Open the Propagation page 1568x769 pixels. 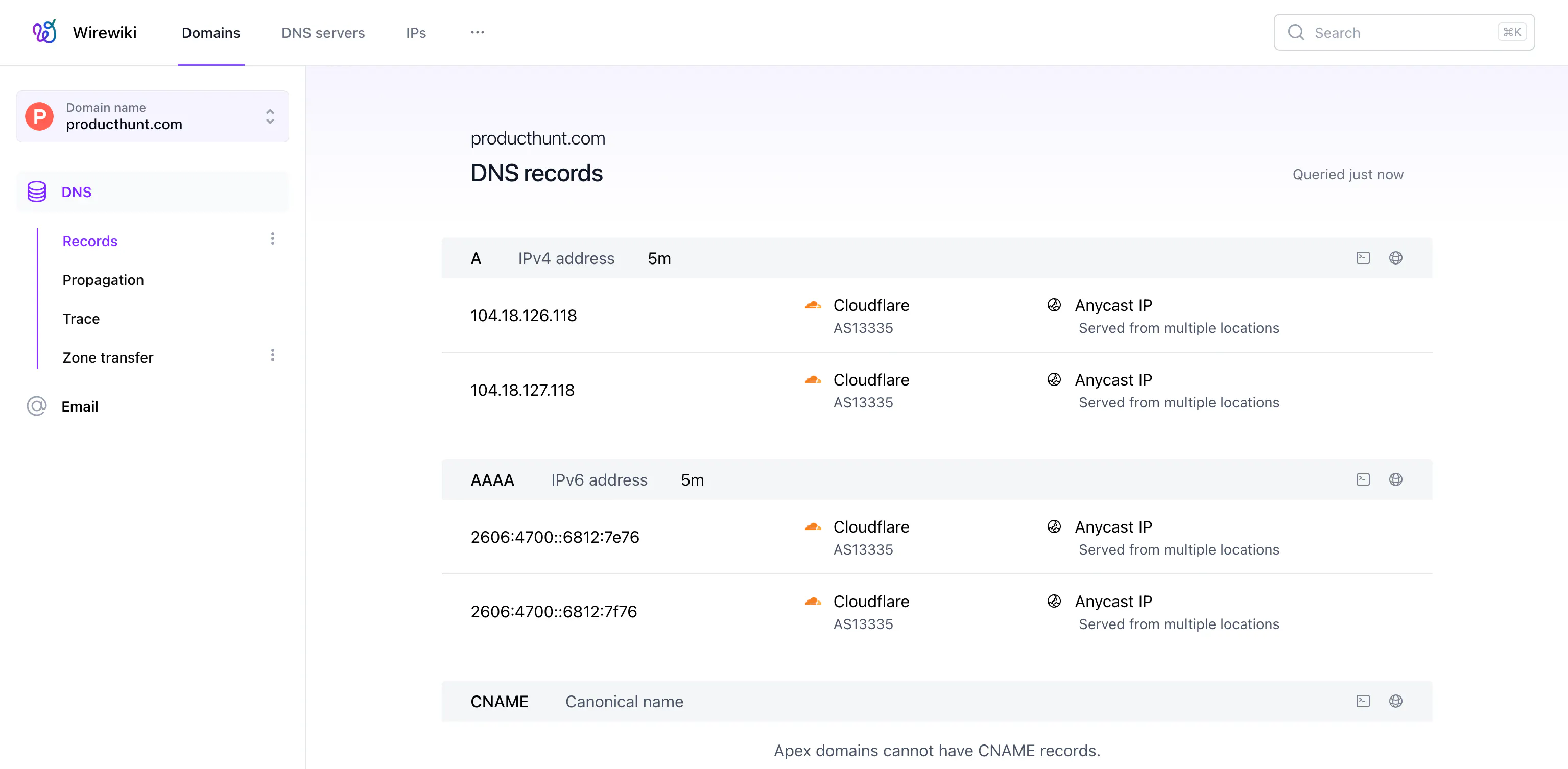click(x=104, y=280)
